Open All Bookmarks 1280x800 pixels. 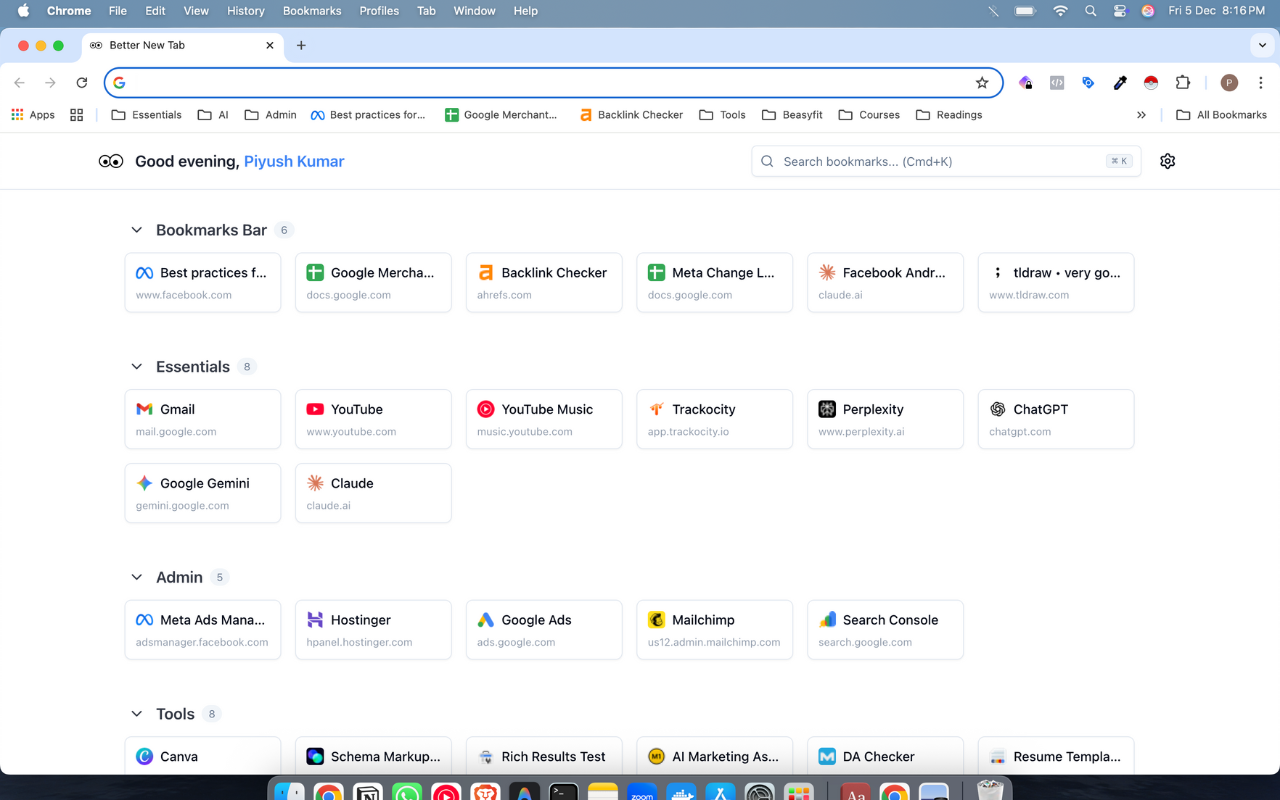pos(1221,114)
